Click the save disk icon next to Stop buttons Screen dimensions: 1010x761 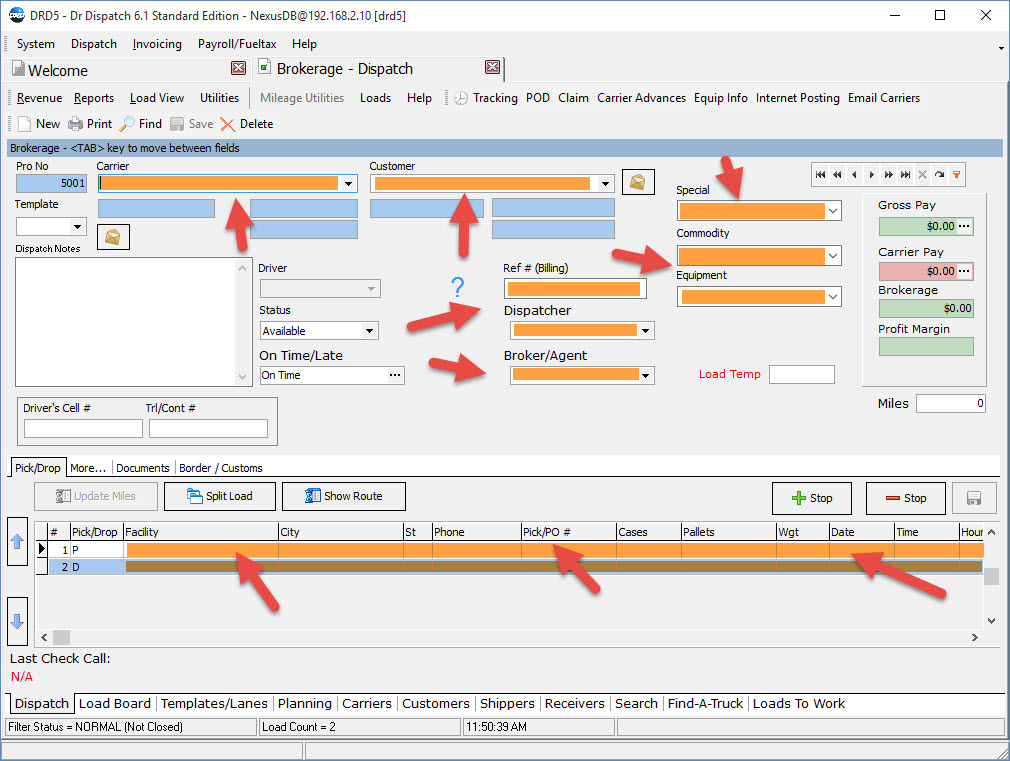click(x=974, y=498)
